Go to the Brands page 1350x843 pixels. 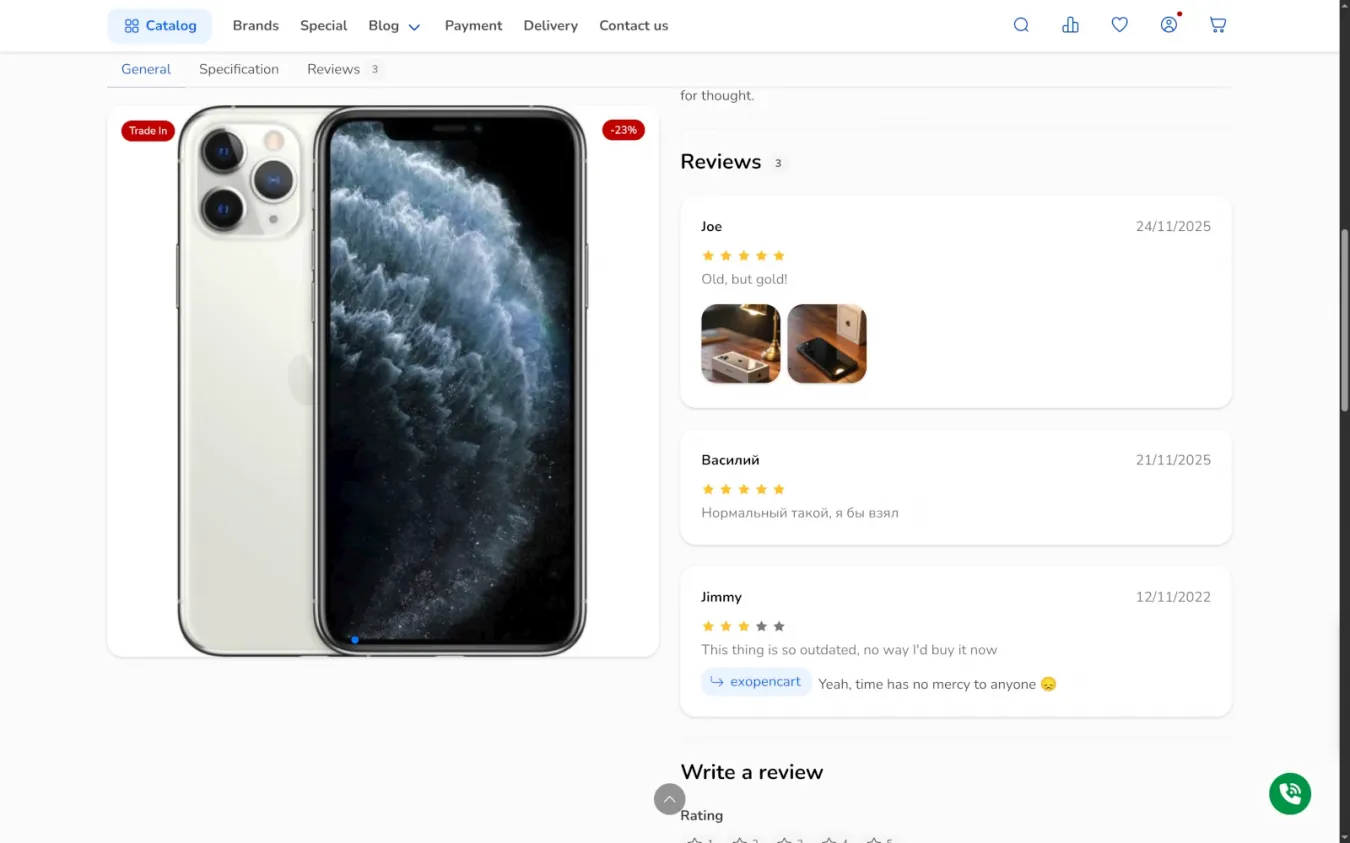coord(256,26)
